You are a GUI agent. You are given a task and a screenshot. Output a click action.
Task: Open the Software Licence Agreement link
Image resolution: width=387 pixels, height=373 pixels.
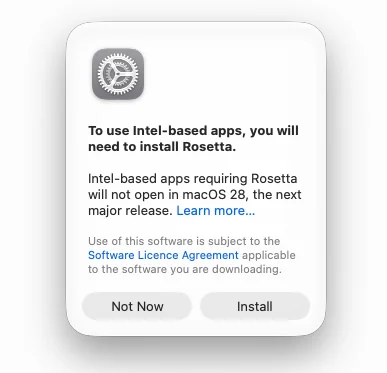(163, 255)
